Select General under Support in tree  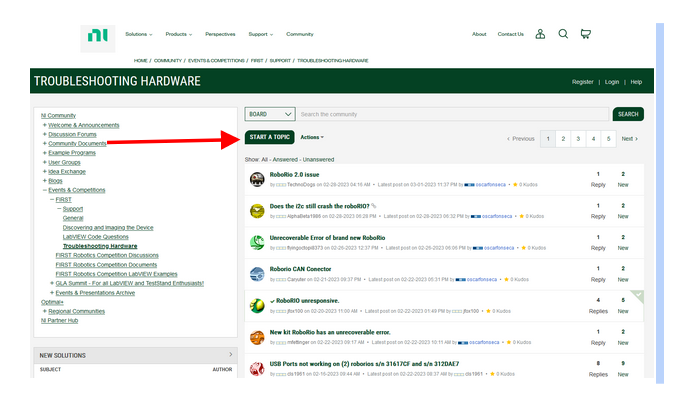(x=73, y=218)
